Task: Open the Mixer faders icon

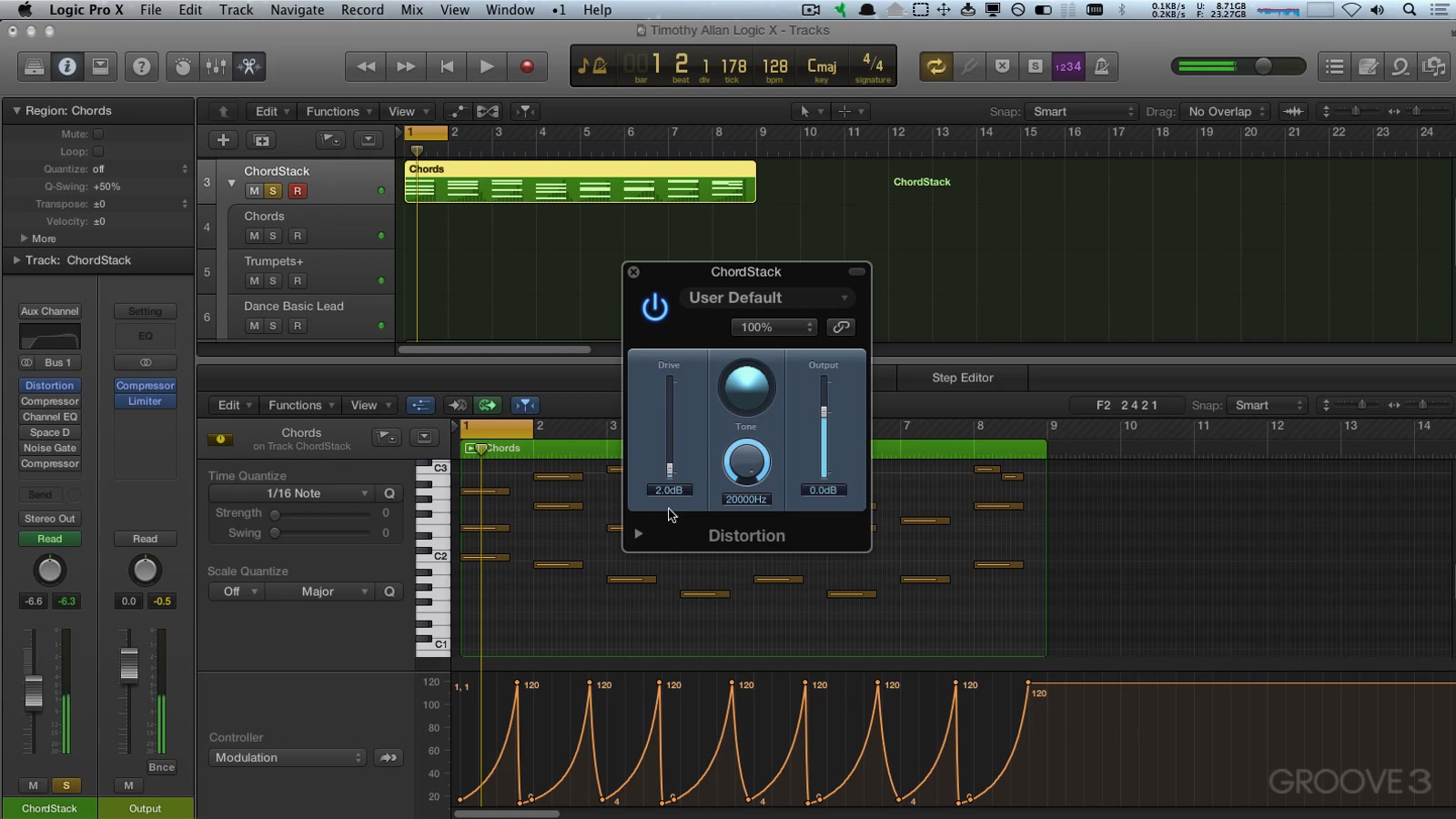Action: tap(217, 66)
